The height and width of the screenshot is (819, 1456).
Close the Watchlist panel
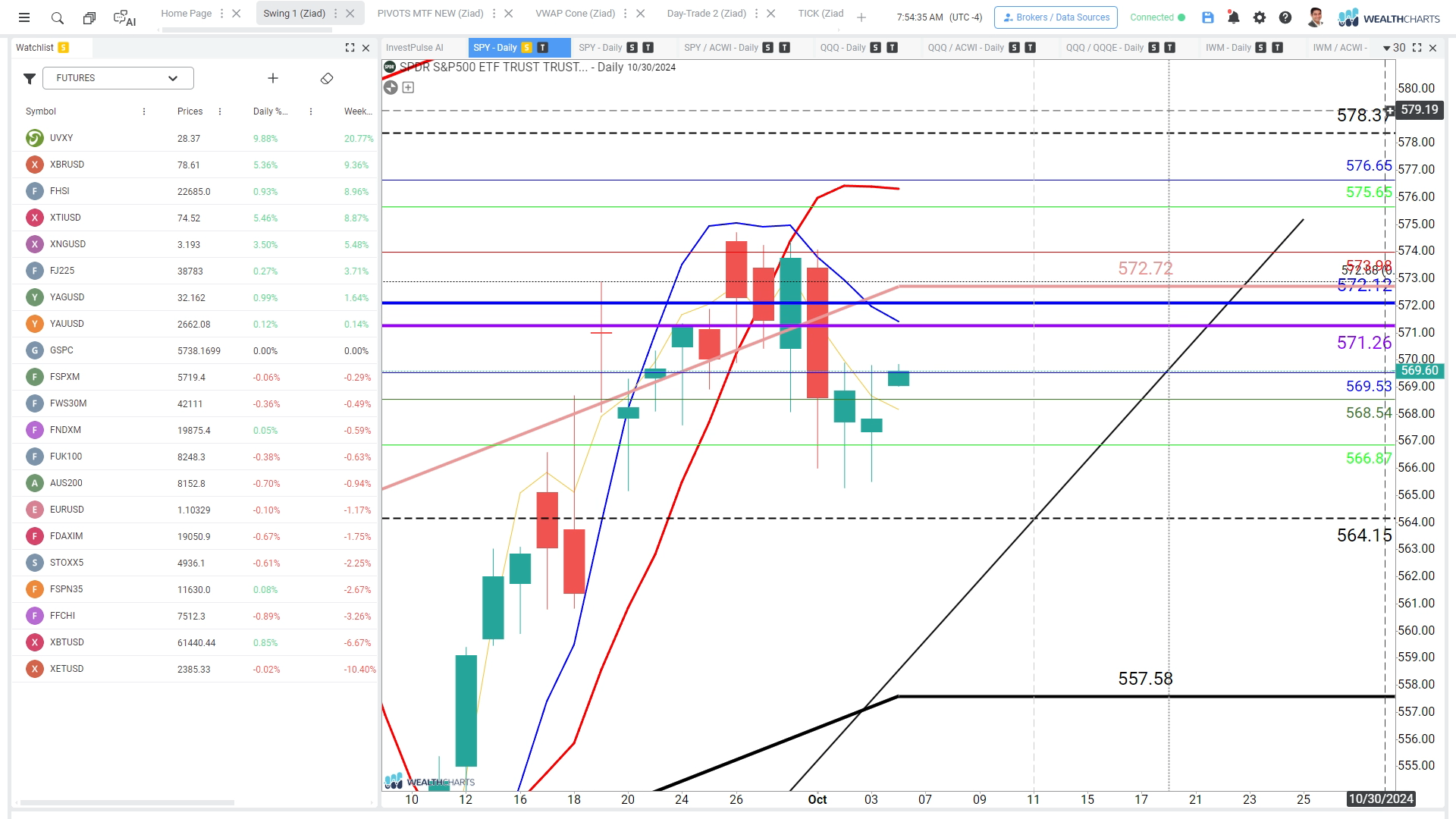click(x=366, y=48)
